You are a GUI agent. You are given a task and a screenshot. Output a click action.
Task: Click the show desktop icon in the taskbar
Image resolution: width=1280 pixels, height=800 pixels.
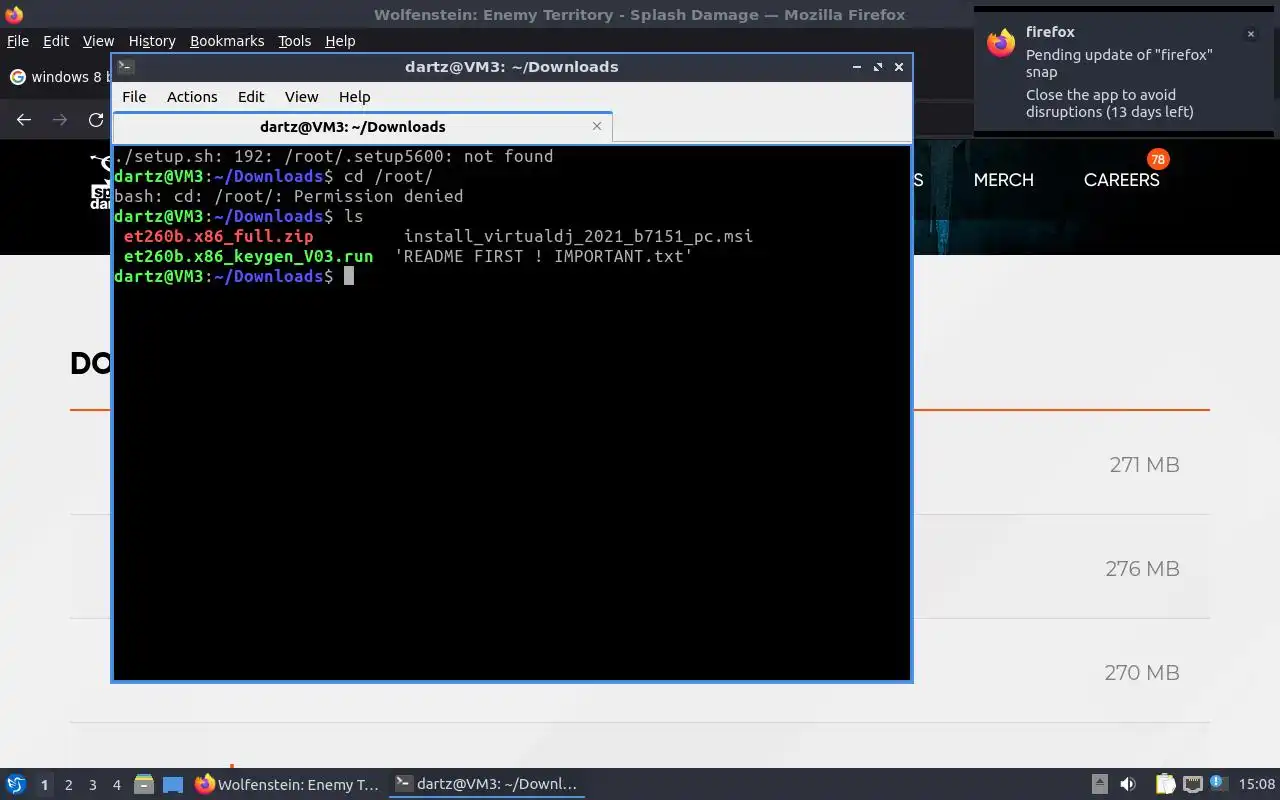pyautogui.click(x=173, y=785)
